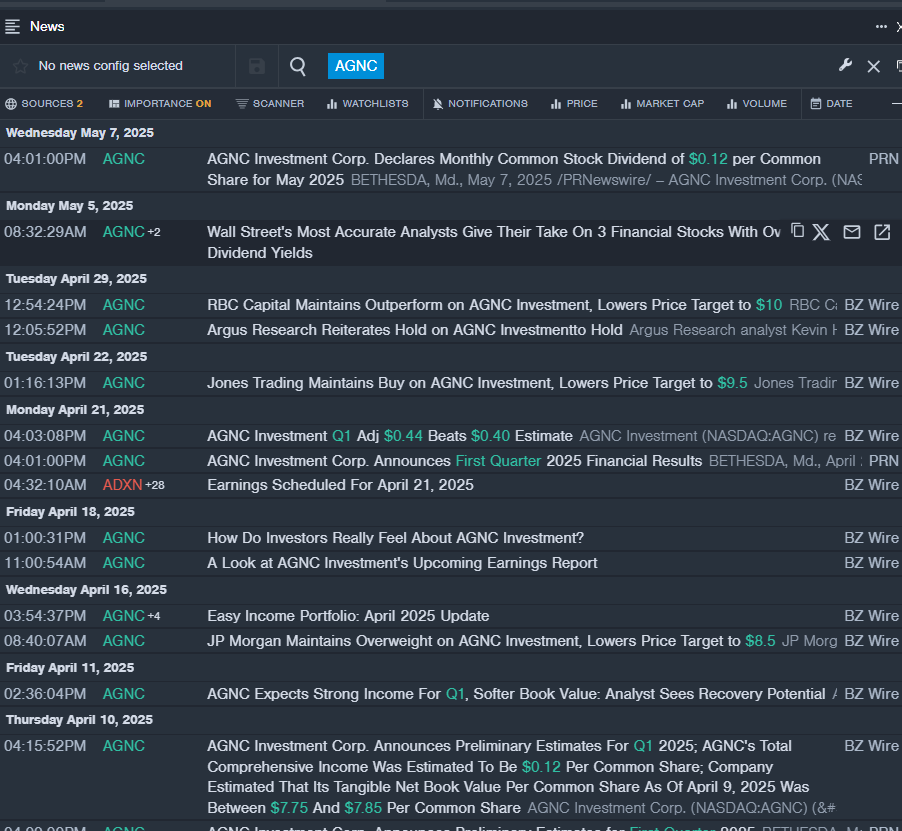The width and height of the screenshot is (902, 831).
Task: Select the AGNC search tag
Action: point(356,66)
